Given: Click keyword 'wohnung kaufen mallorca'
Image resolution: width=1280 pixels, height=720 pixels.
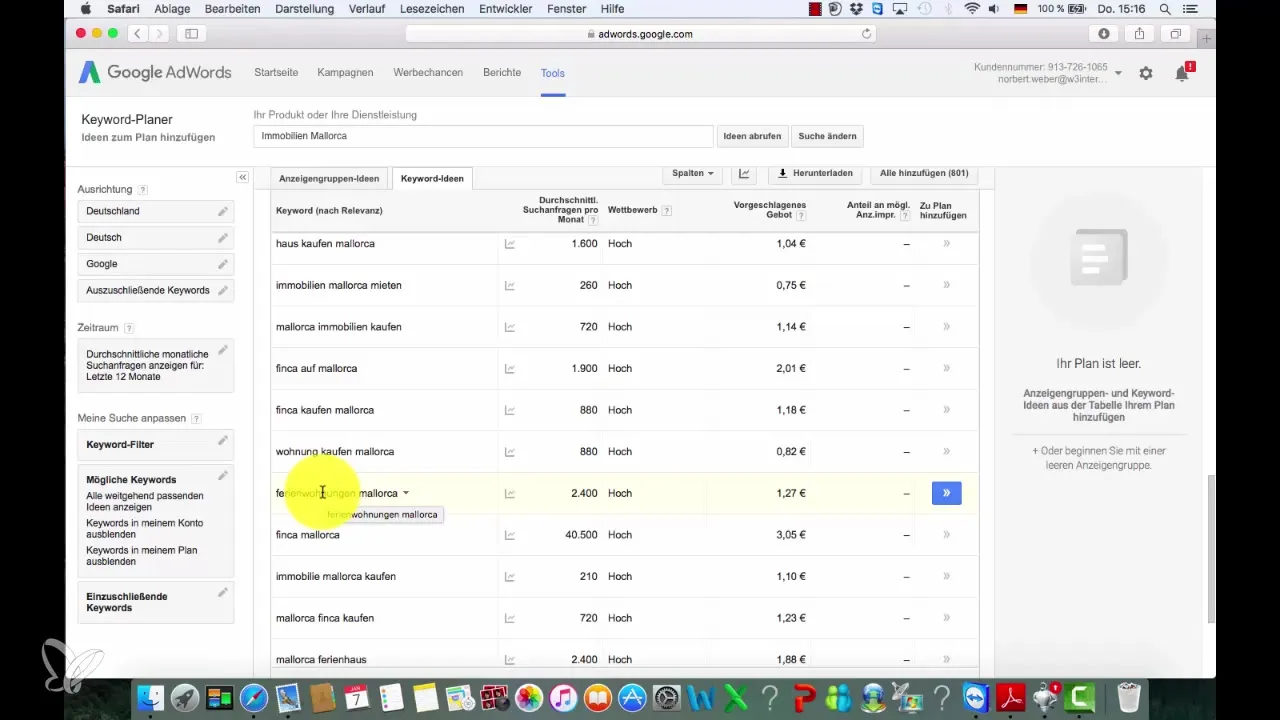Looking at the screenshot, I should [335, 452].
